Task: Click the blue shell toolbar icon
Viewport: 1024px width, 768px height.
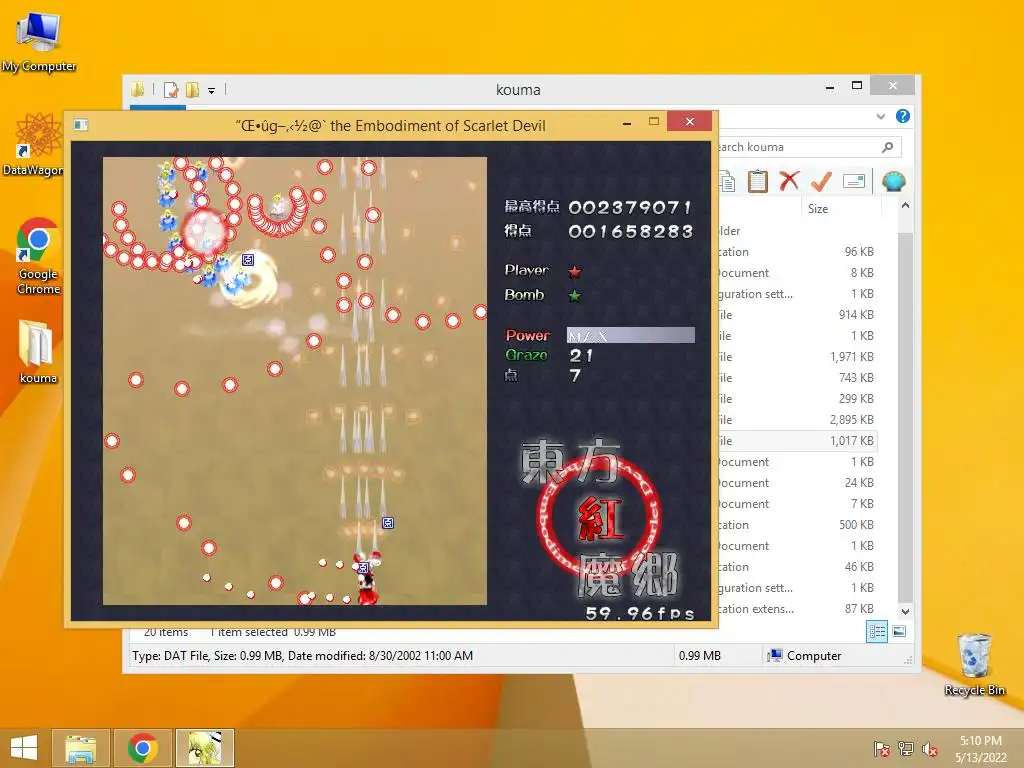Action: pyautogui.click(x=893, y=181)
